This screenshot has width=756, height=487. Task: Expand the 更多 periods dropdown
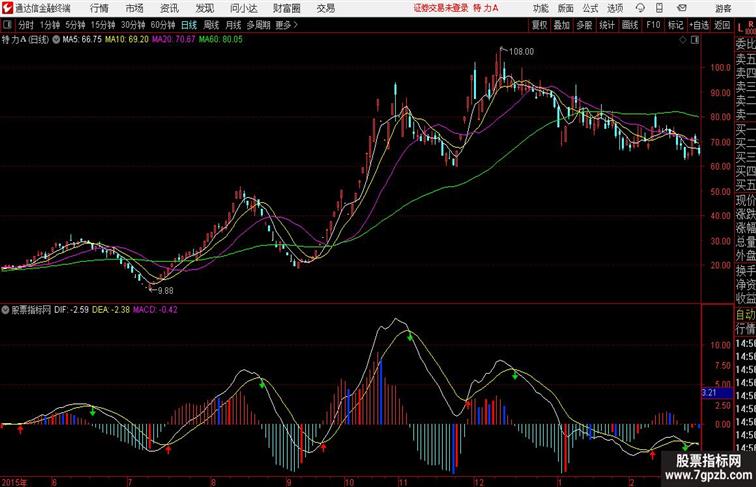click(x=286, y=25)
